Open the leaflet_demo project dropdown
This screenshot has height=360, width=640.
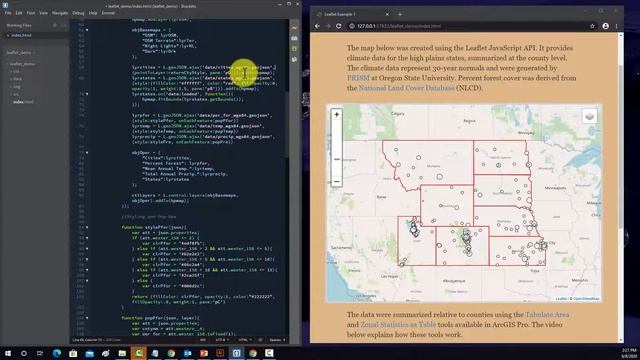pos(20,53)
